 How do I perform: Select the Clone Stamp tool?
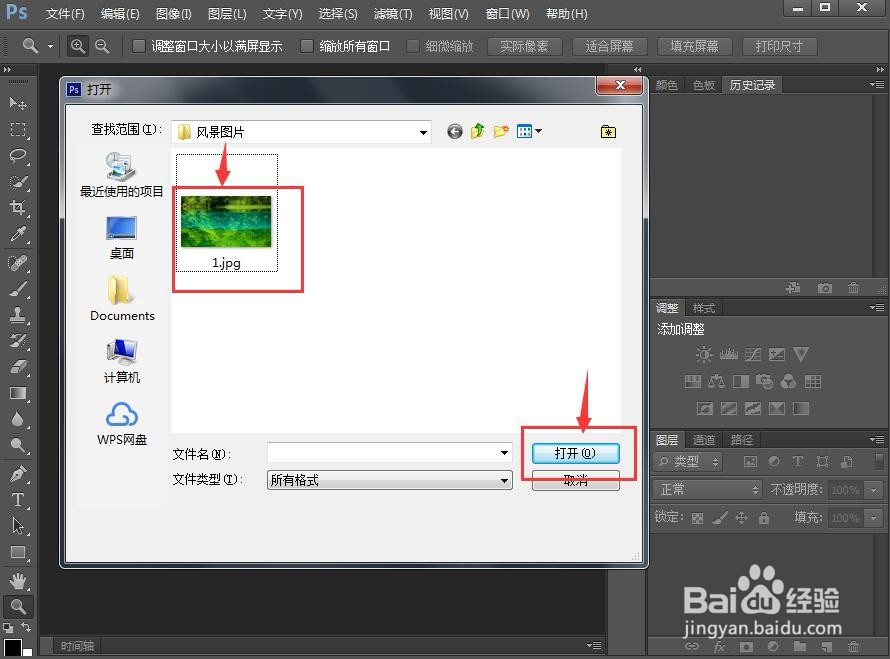(18, 315)
